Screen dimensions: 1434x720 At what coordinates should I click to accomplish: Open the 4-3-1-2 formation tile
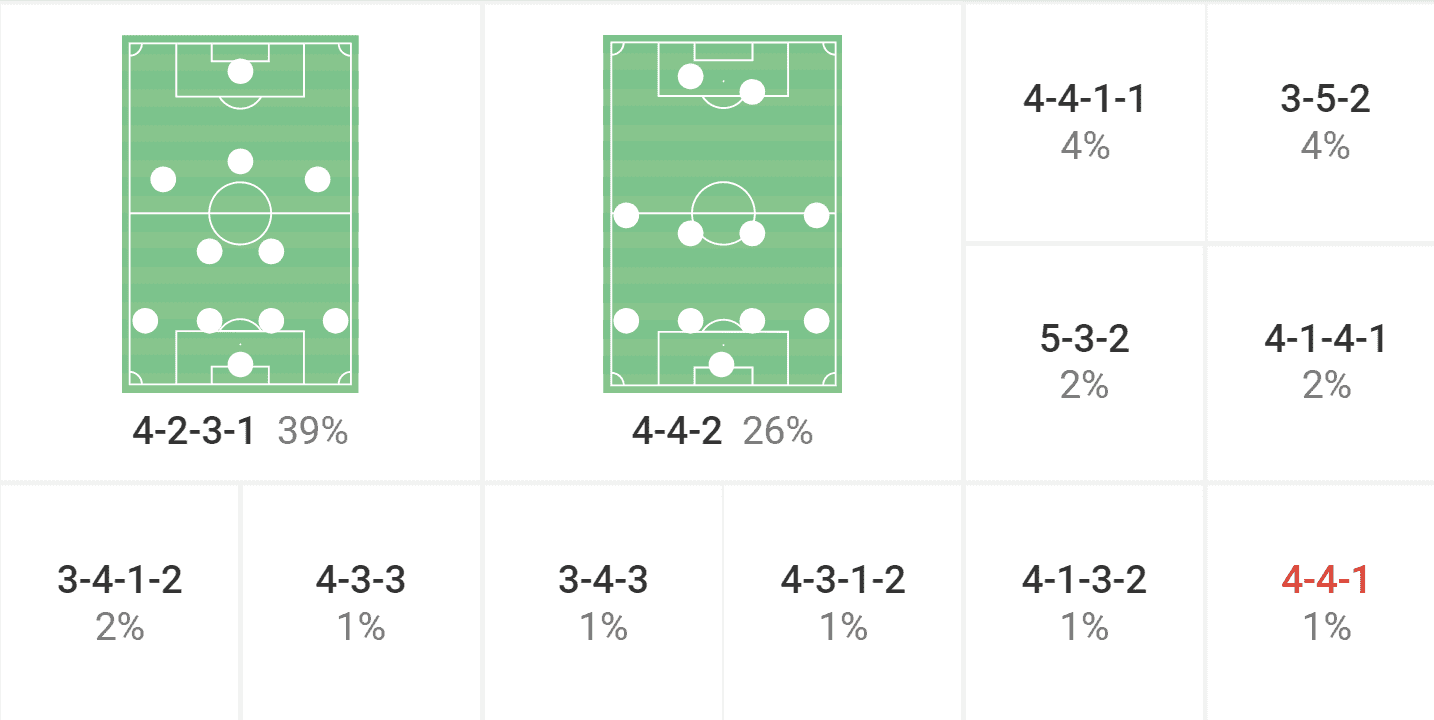[843, 602]
